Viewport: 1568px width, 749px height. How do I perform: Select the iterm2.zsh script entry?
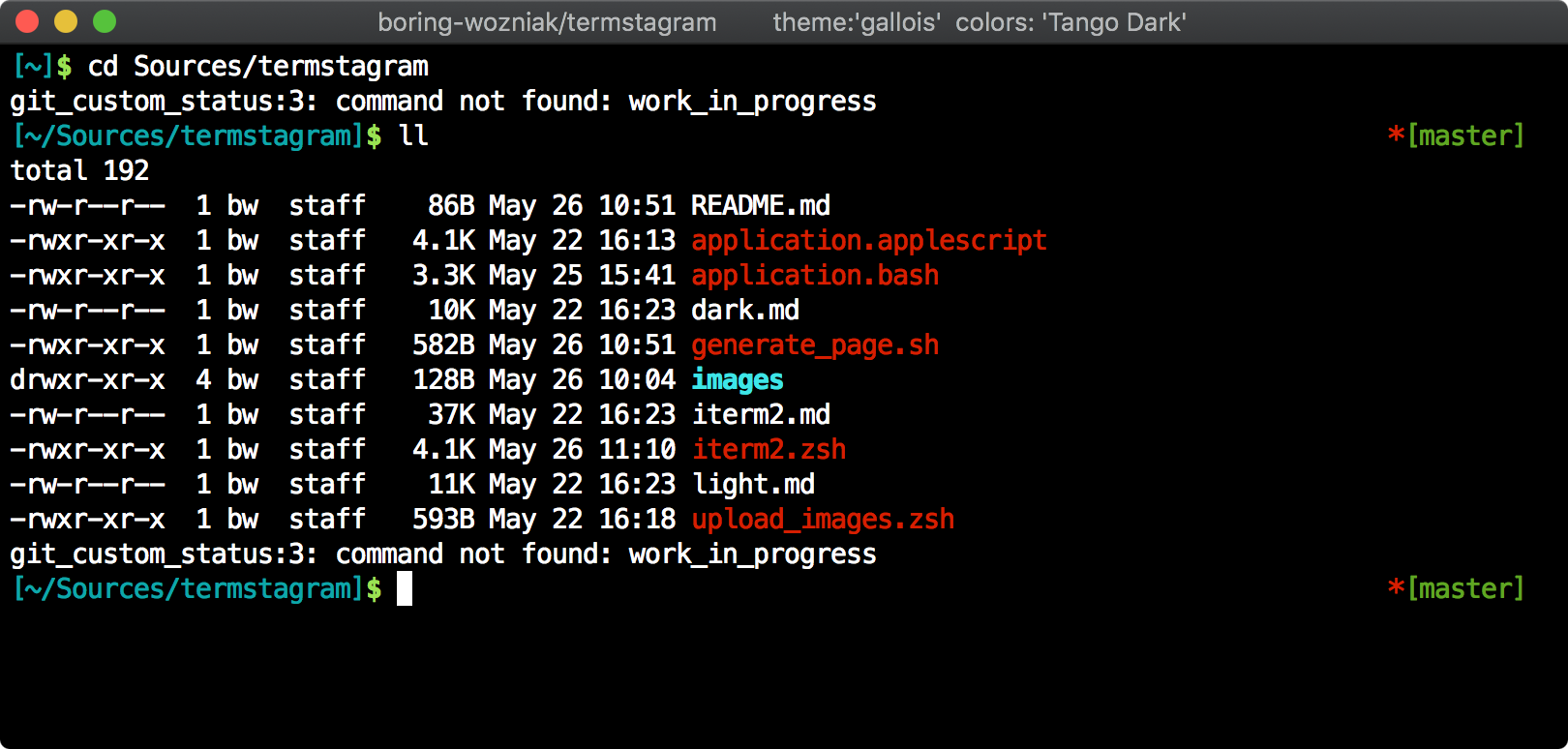click(769, 449)
